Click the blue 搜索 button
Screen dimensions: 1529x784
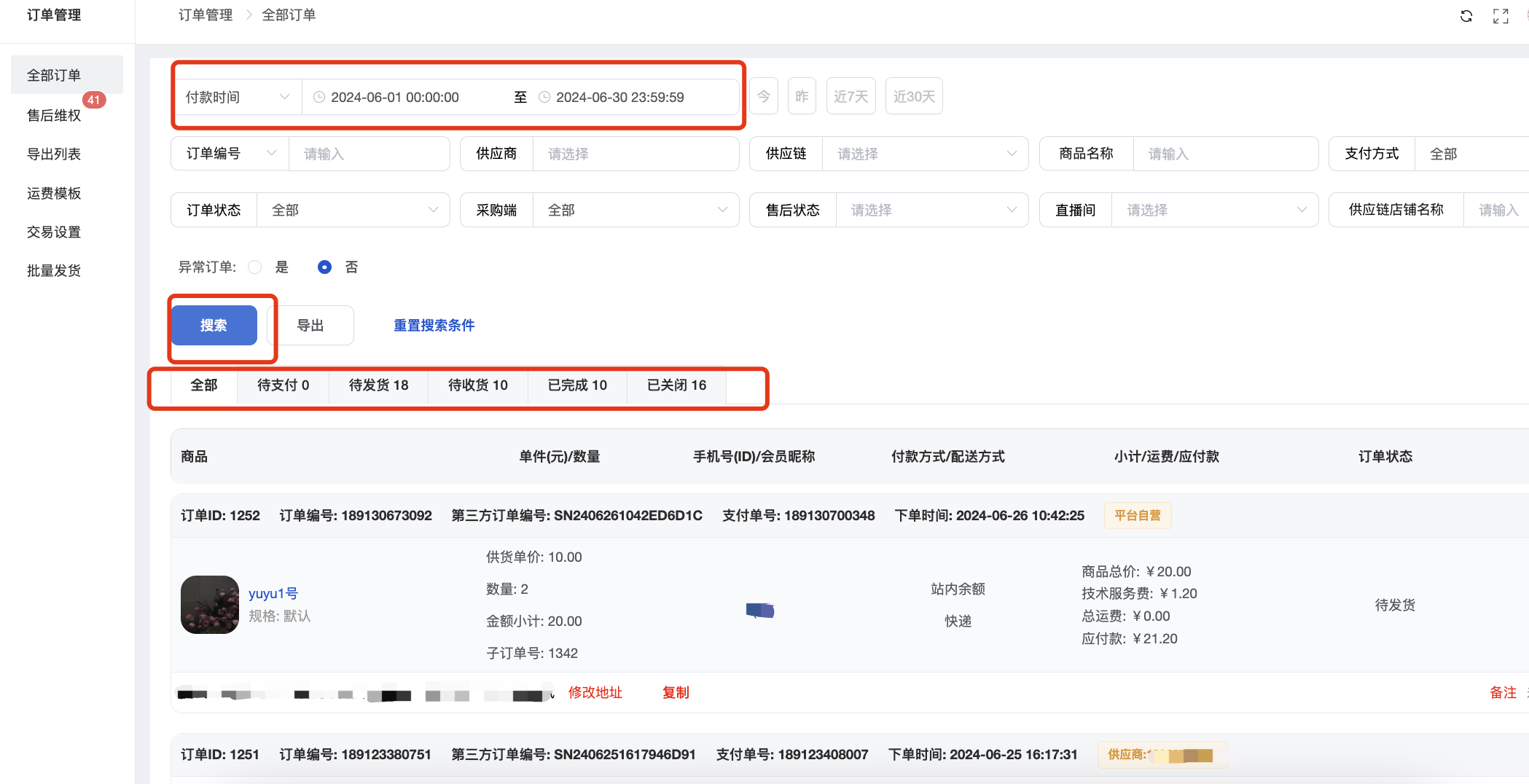(214, 325)
